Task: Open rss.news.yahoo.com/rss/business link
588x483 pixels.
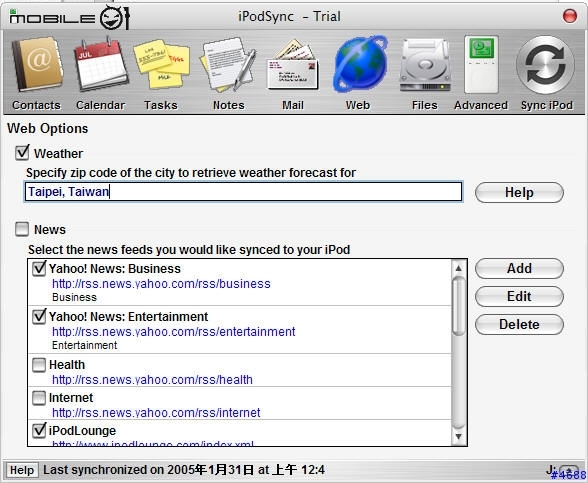Action: pos(161,284)
